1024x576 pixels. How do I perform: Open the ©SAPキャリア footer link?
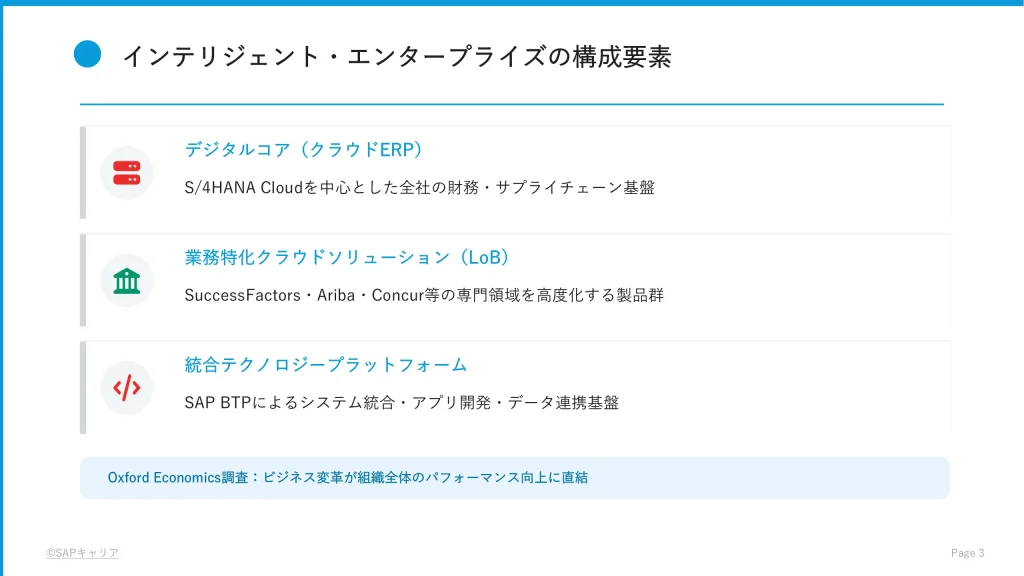tap(82, 553)
